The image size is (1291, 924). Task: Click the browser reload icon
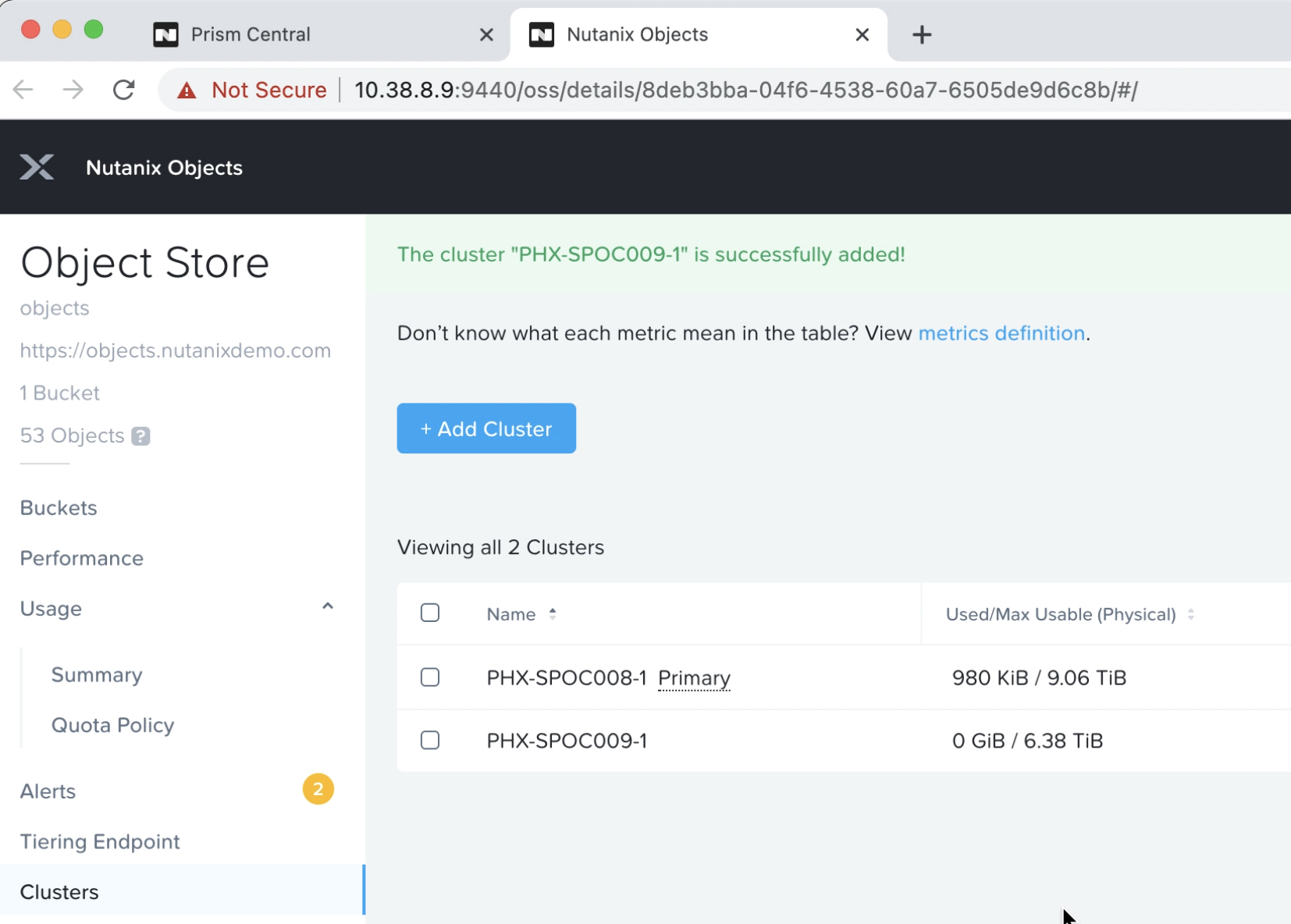click(x=124, y=90)
